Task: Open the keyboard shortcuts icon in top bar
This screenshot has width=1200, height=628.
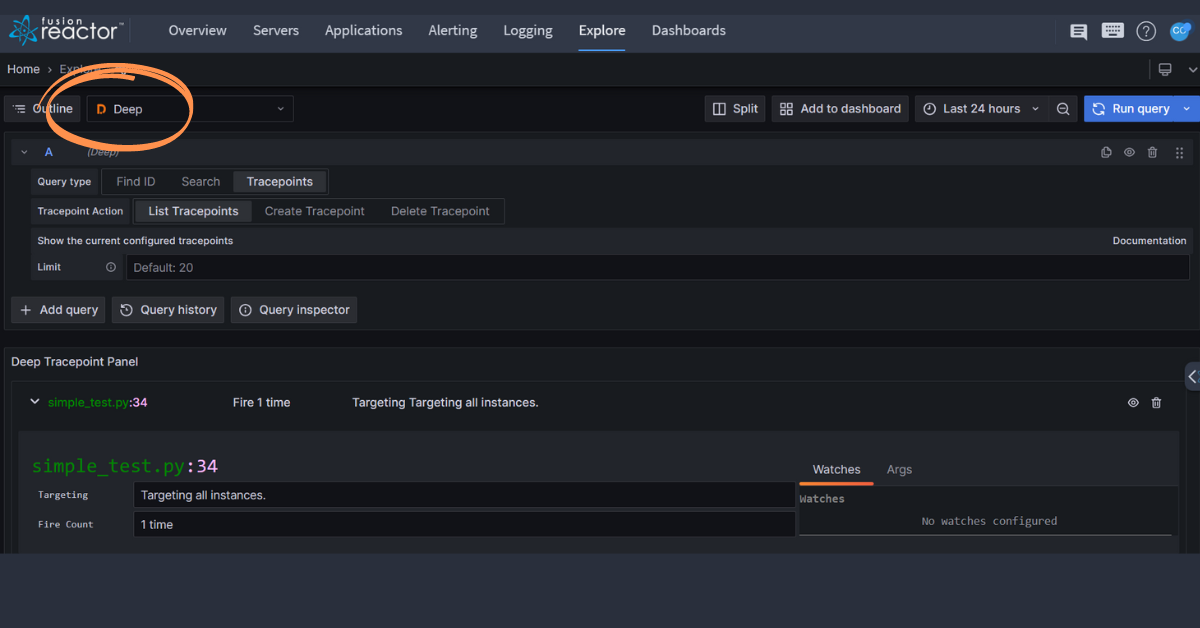Action: [x=1112, y=31]
